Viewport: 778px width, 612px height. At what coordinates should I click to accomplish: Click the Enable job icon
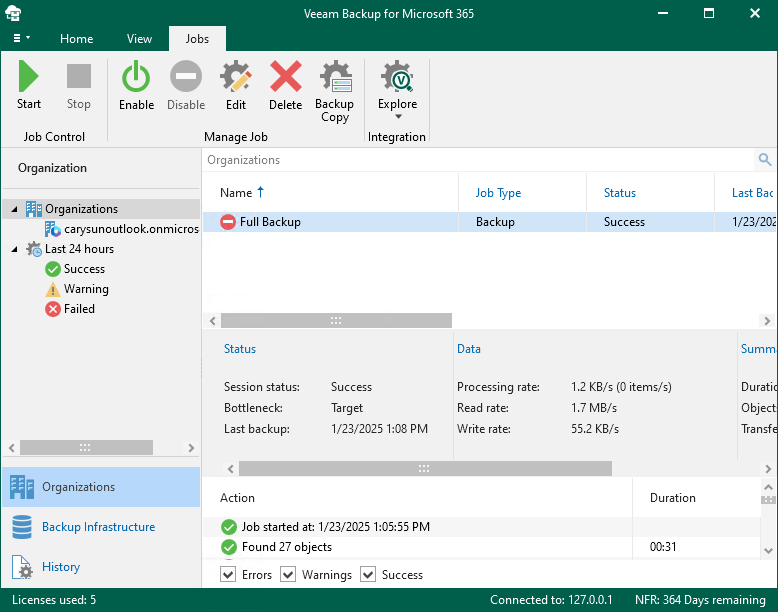coord(136,86)
